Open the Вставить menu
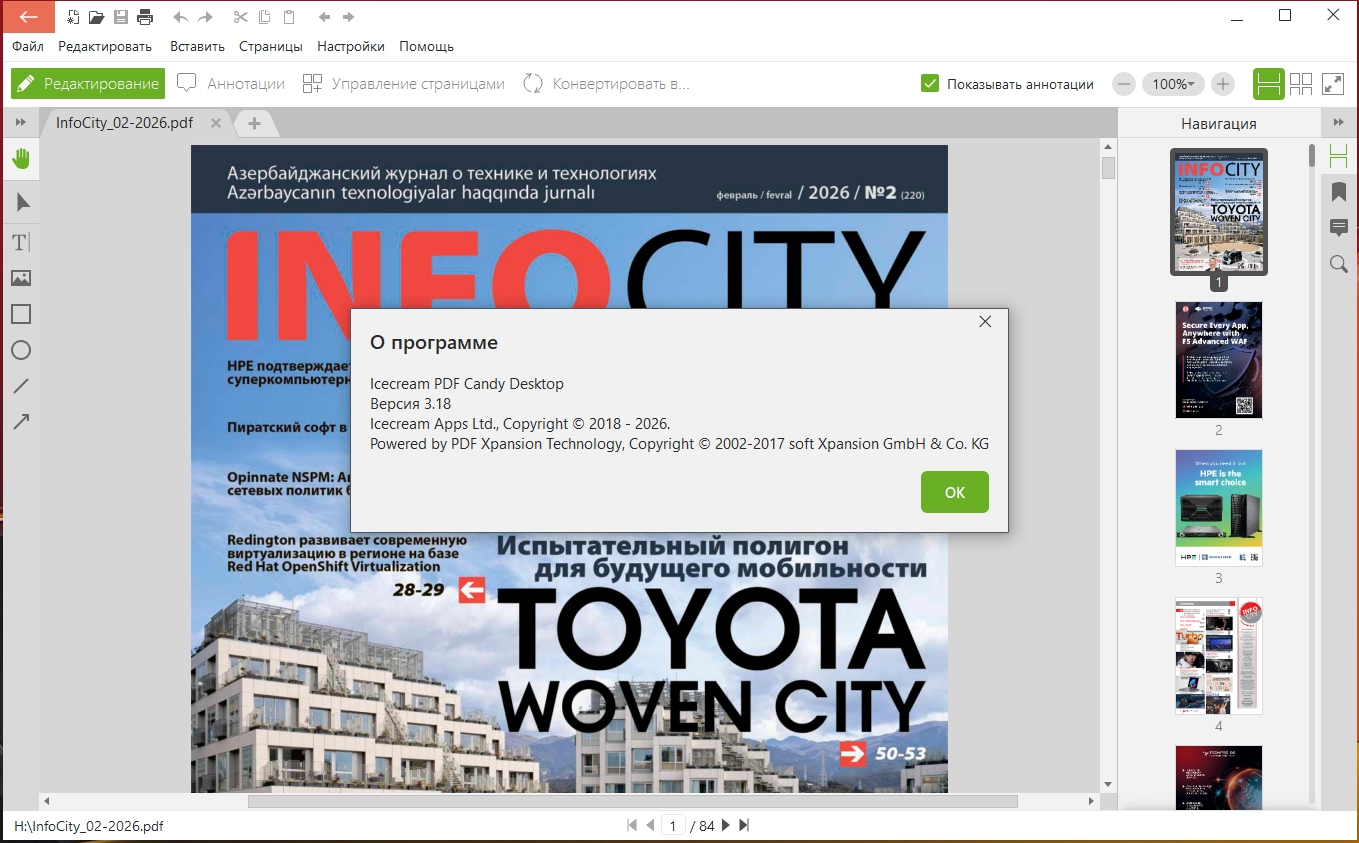Image resolution: width=1359 pixels, height=843 pixels. [197, 46]
